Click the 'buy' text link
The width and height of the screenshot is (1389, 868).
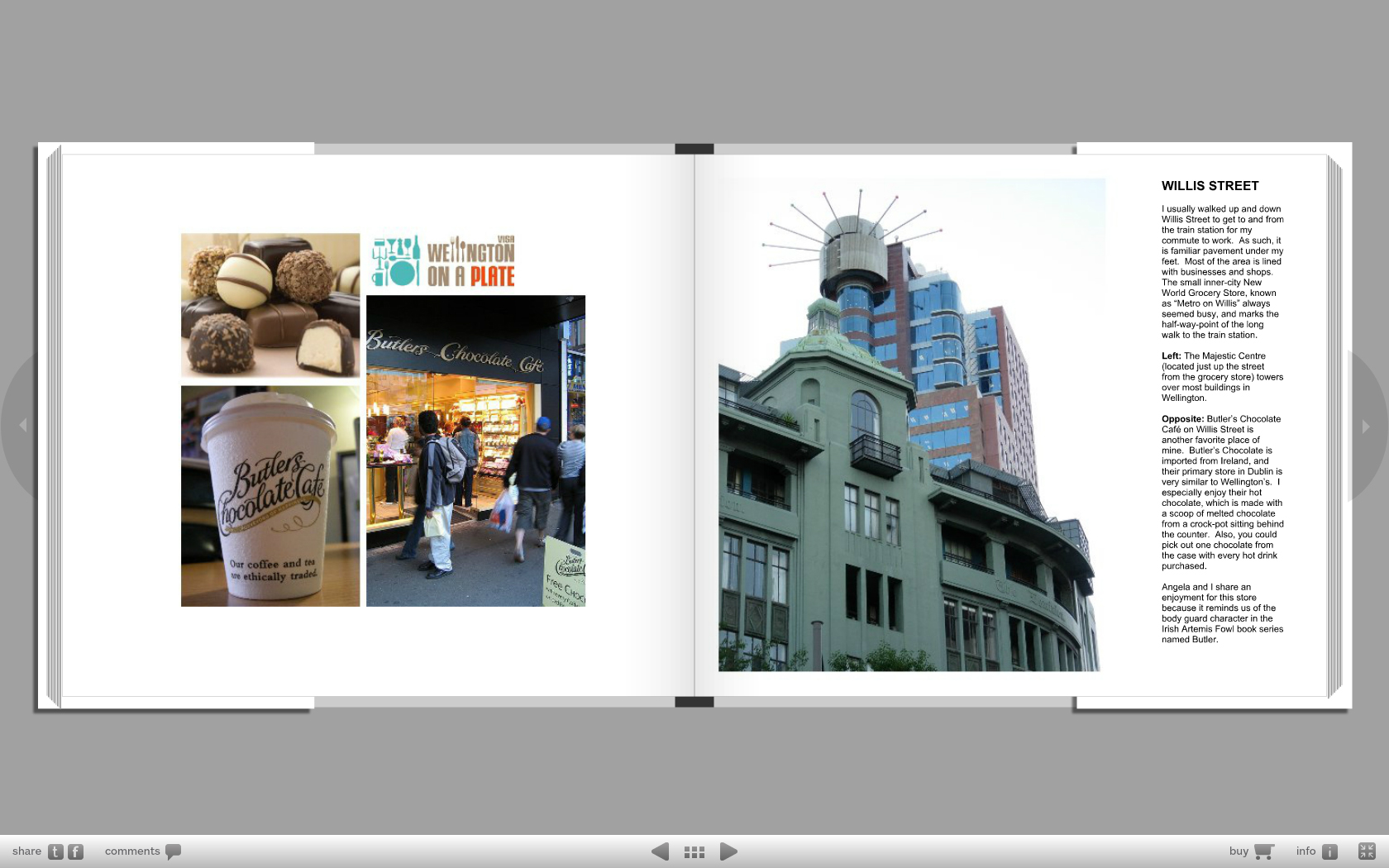pyautogui.click(x=1239, y=851)
